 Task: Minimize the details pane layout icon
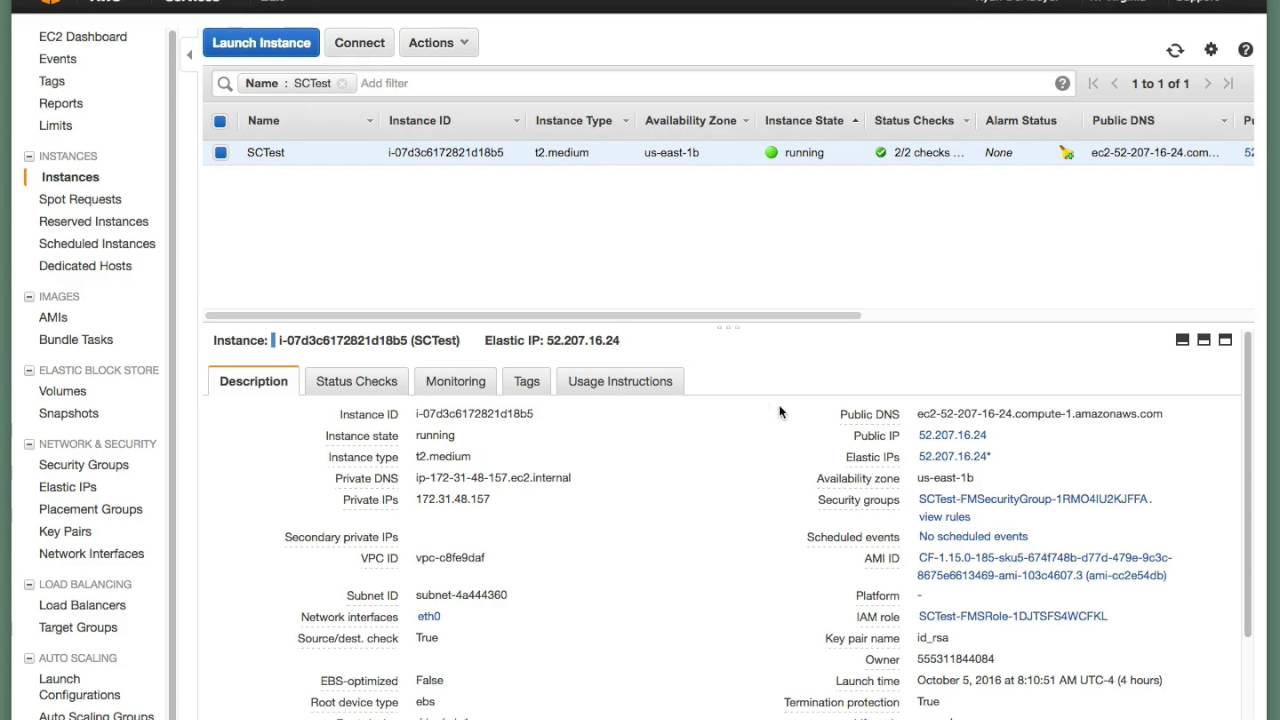(x=1182, y=340)
